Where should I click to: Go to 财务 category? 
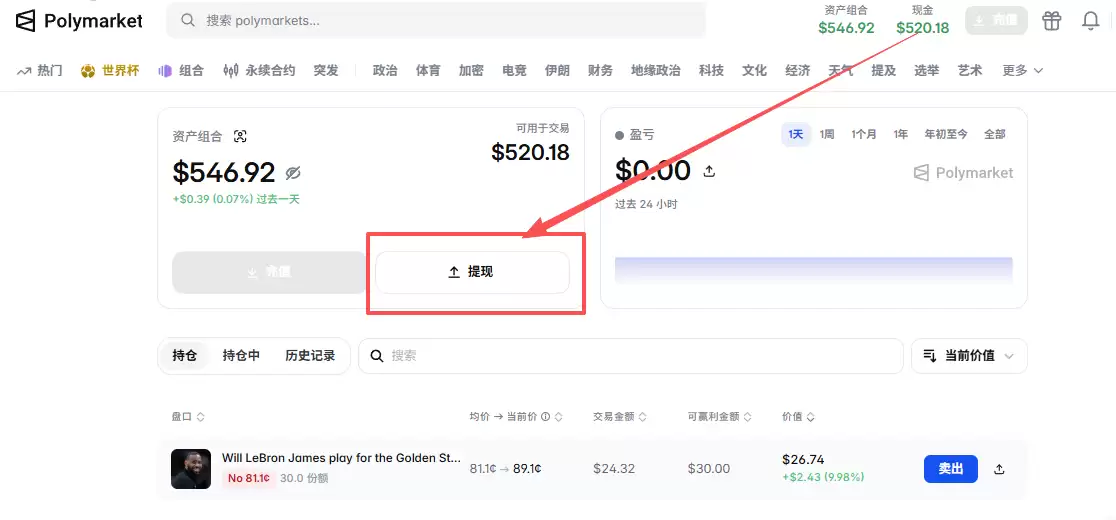pos(600,70)
